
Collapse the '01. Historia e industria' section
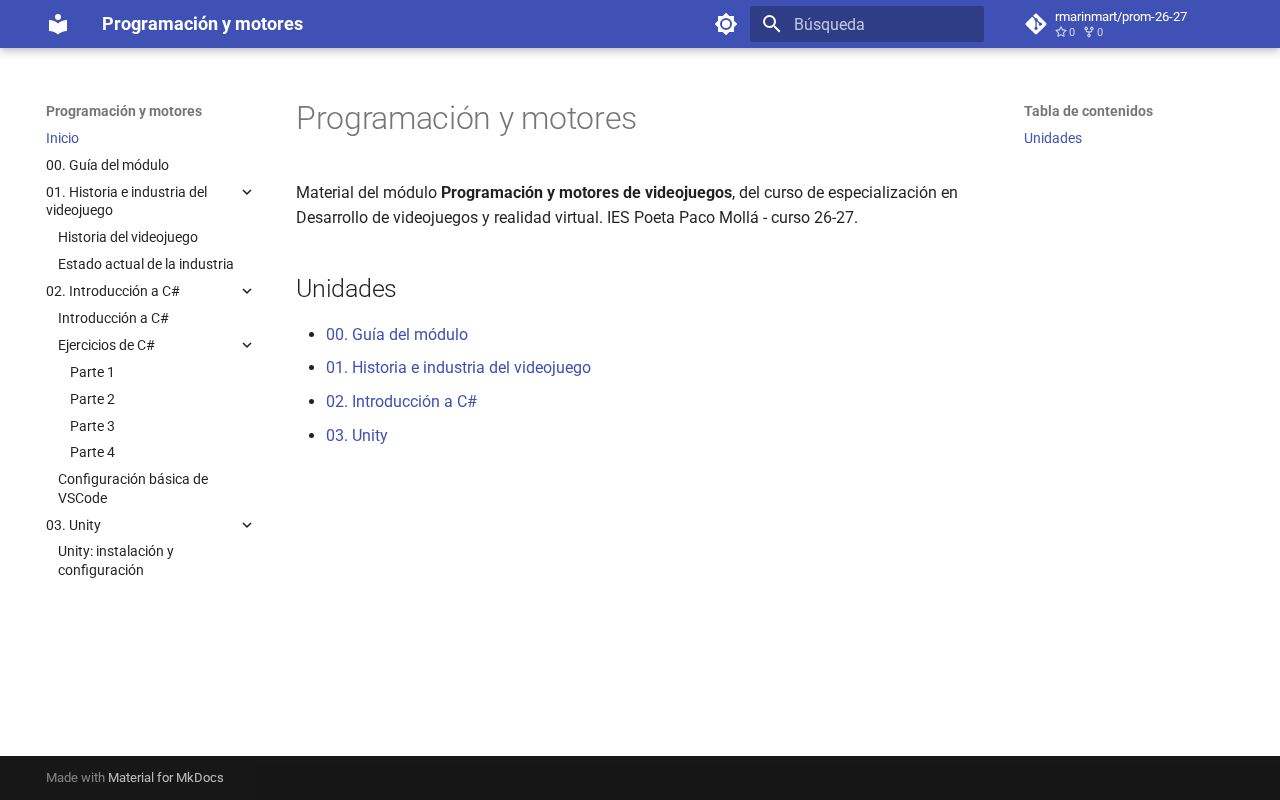pyautogui.click(x=247, y=192)
